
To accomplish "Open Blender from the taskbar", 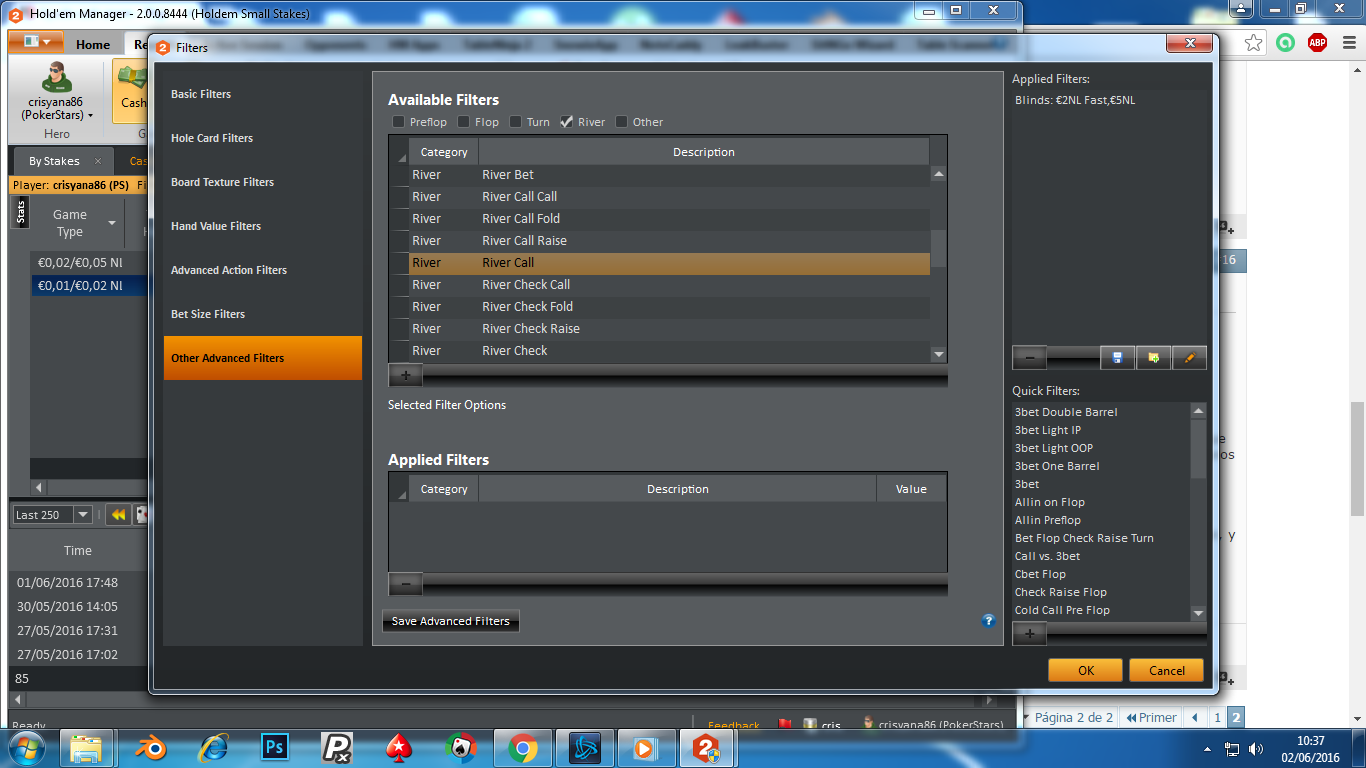I will [150, 748].
